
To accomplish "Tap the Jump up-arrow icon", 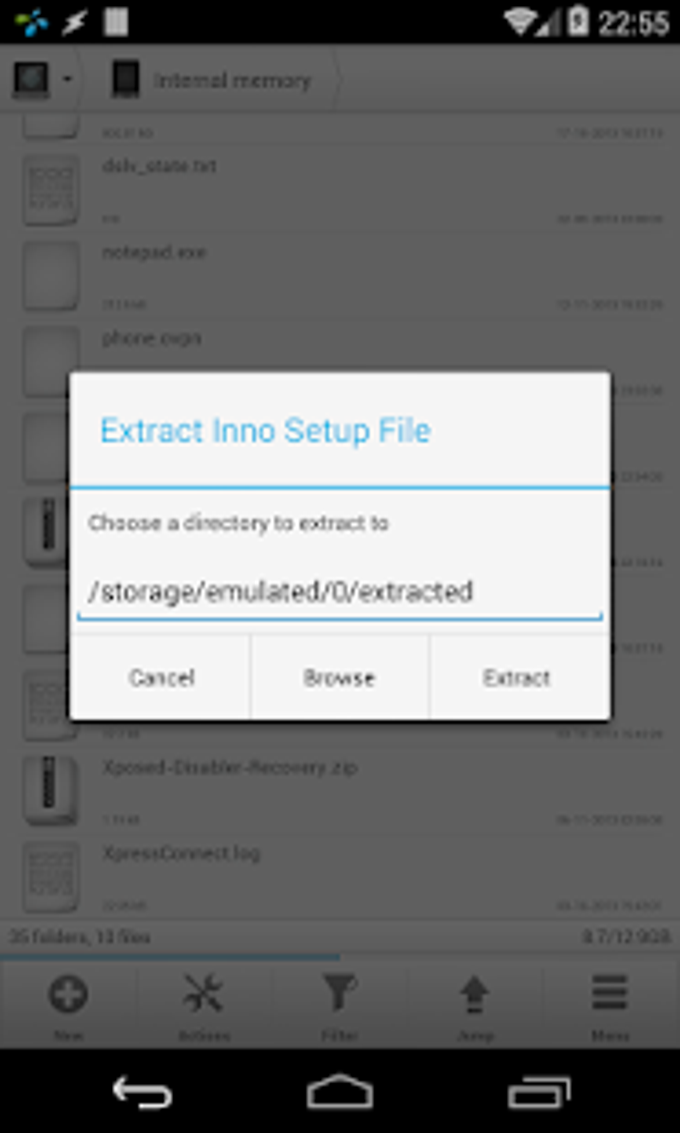I will pos(475,995).
